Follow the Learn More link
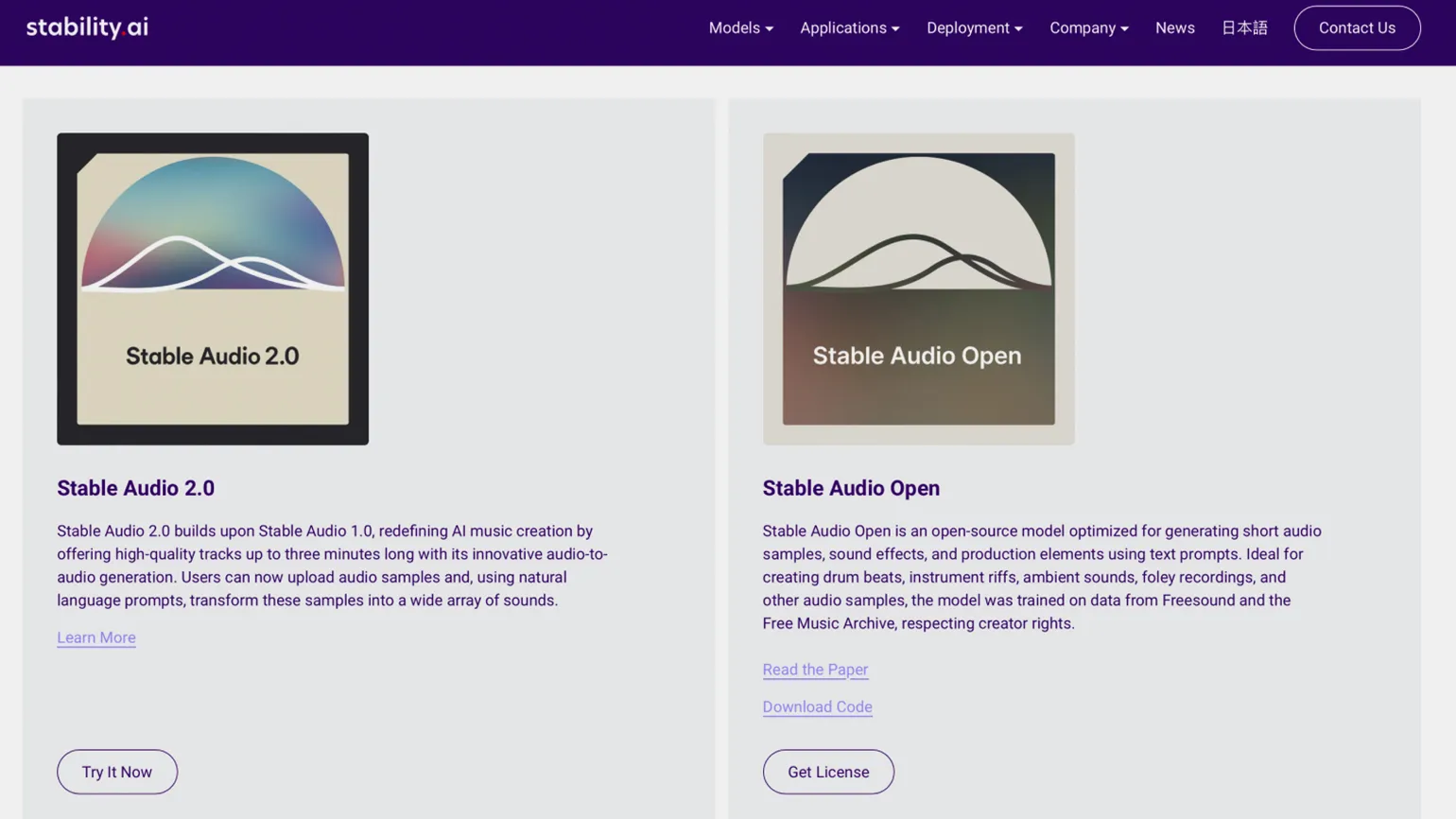Viewport: 1456px width, 819px height. point(96,637)
